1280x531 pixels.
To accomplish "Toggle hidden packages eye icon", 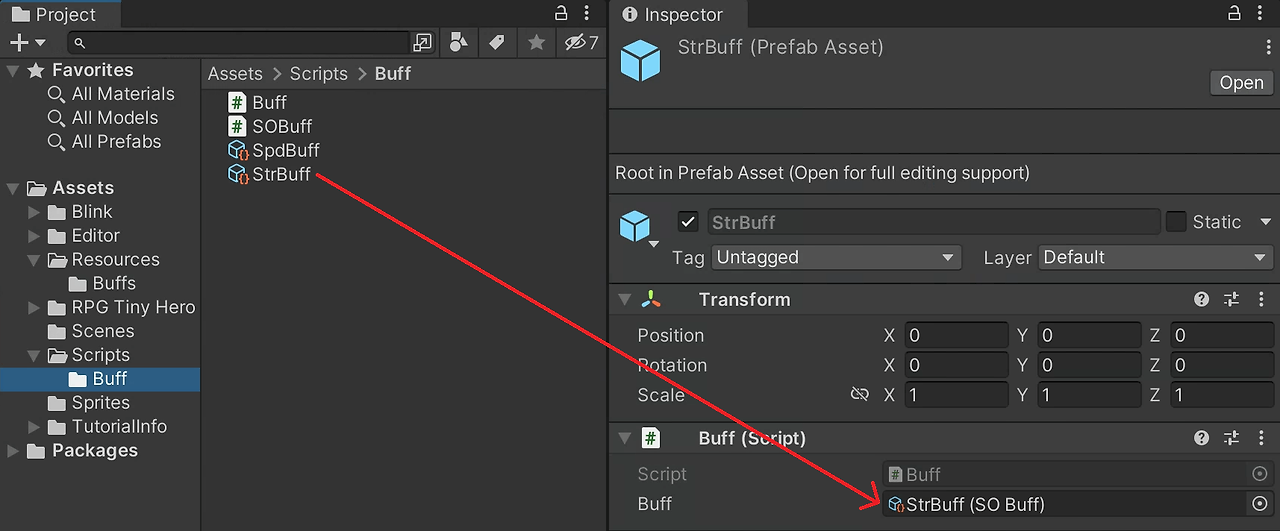I will coord(580,42).
